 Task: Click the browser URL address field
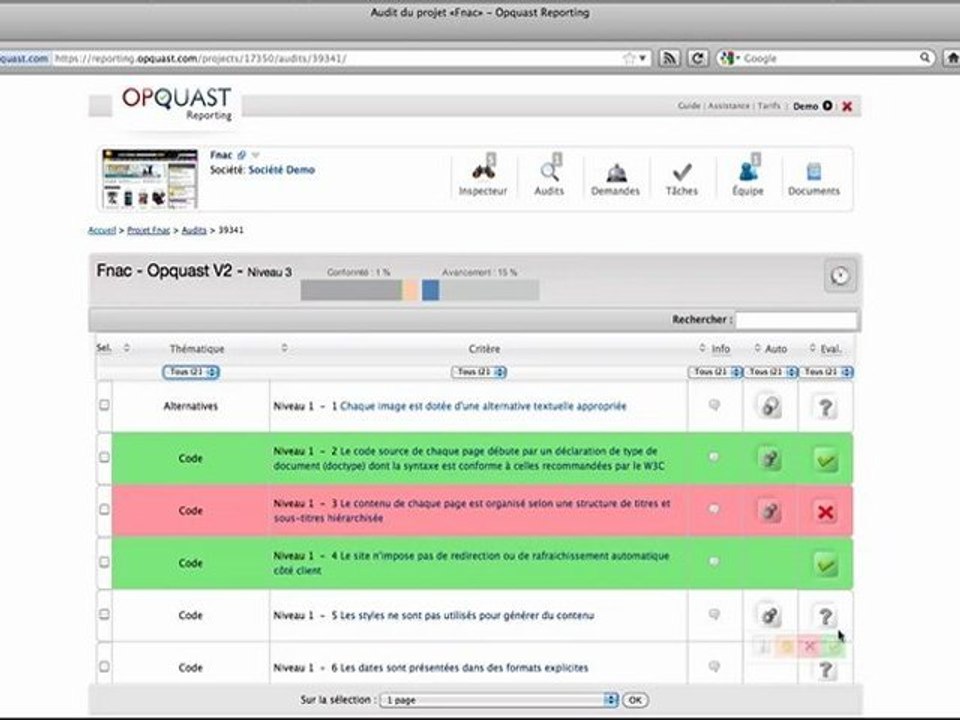point(337,58)
